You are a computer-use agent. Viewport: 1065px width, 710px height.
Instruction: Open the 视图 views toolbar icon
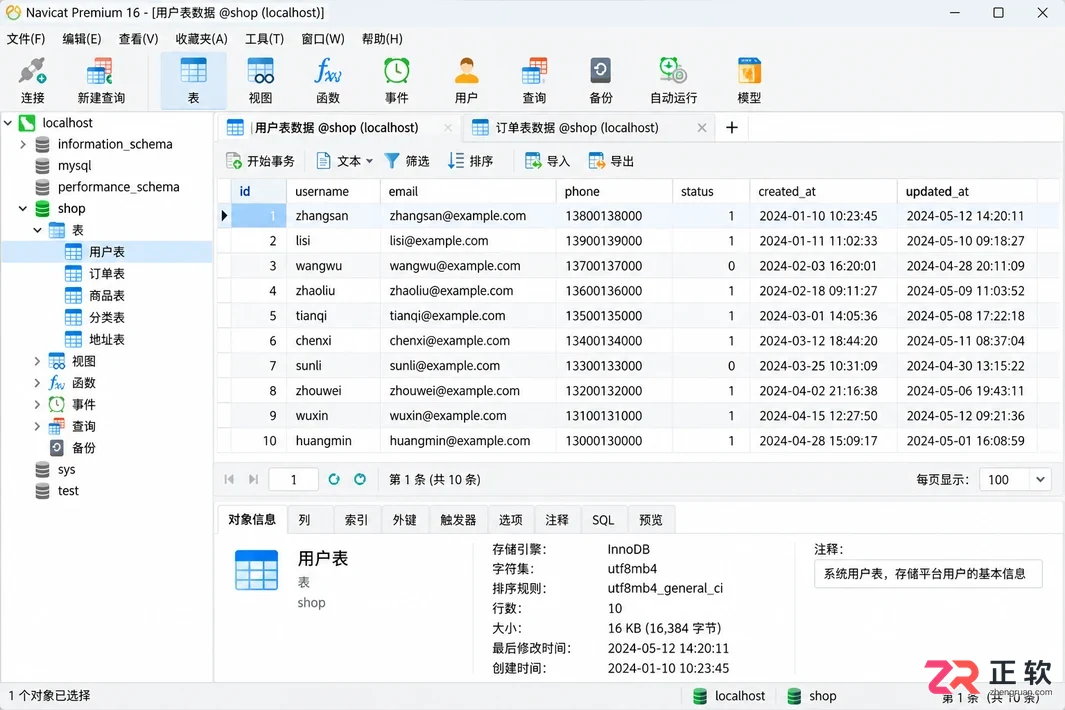tap(260, 80)
